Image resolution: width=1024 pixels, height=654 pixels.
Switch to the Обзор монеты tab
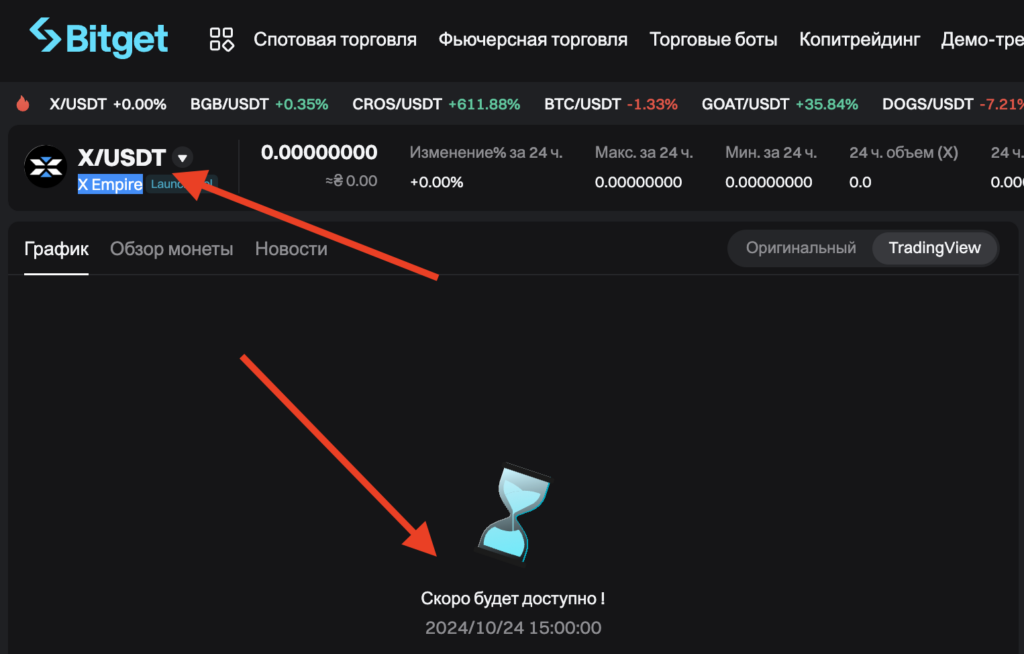pos(172,249)
